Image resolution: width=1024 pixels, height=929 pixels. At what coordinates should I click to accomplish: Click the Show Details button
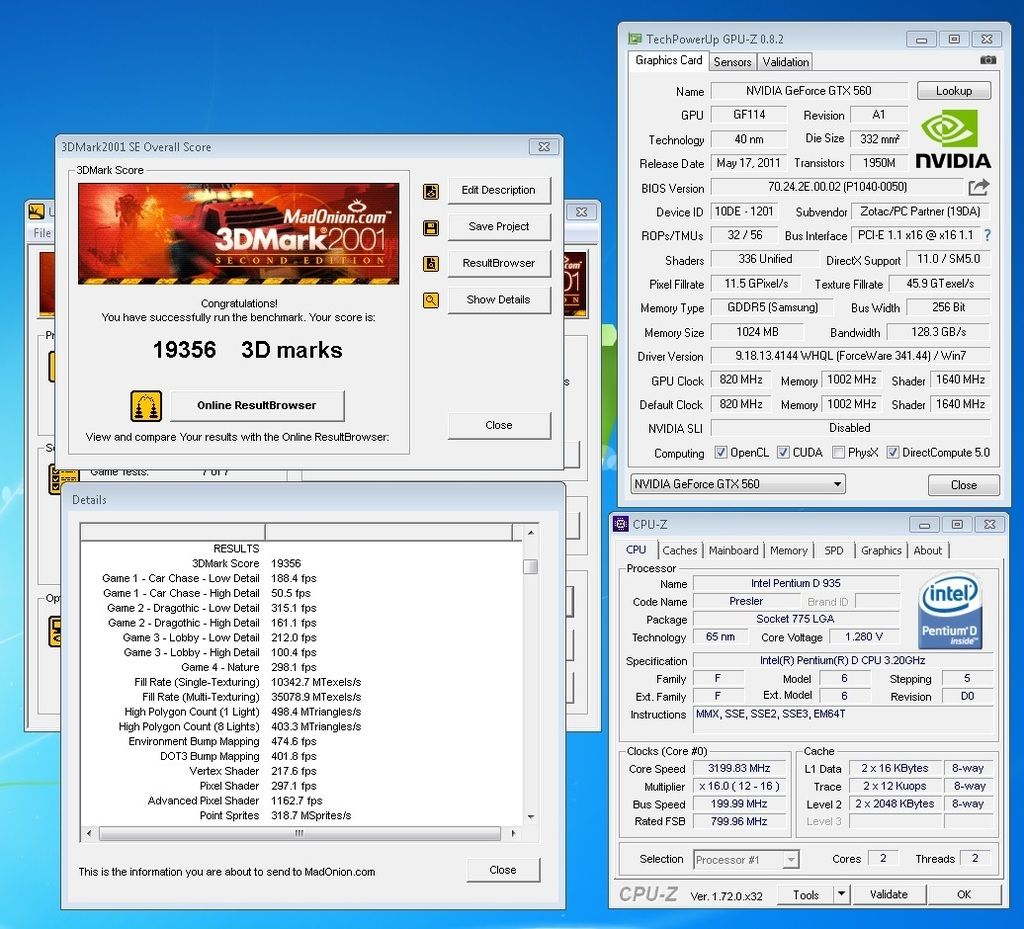pyautogui.click(x=499, y=300)
